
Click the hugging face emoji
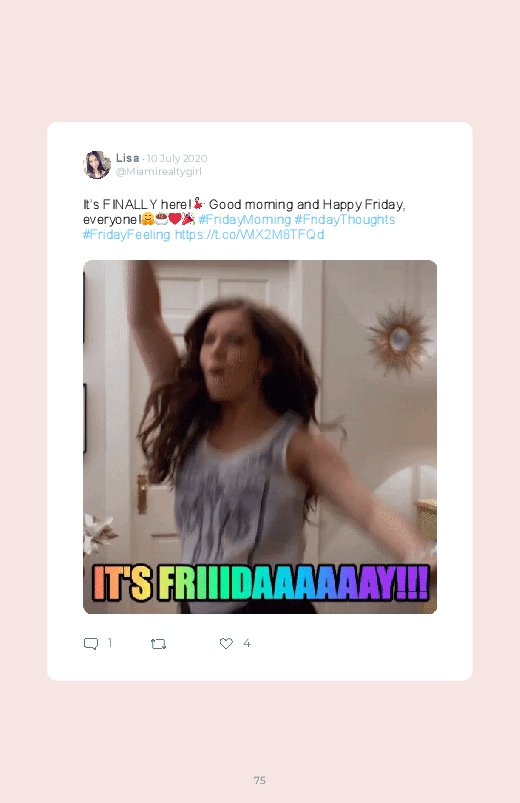[x=148, y=219]
